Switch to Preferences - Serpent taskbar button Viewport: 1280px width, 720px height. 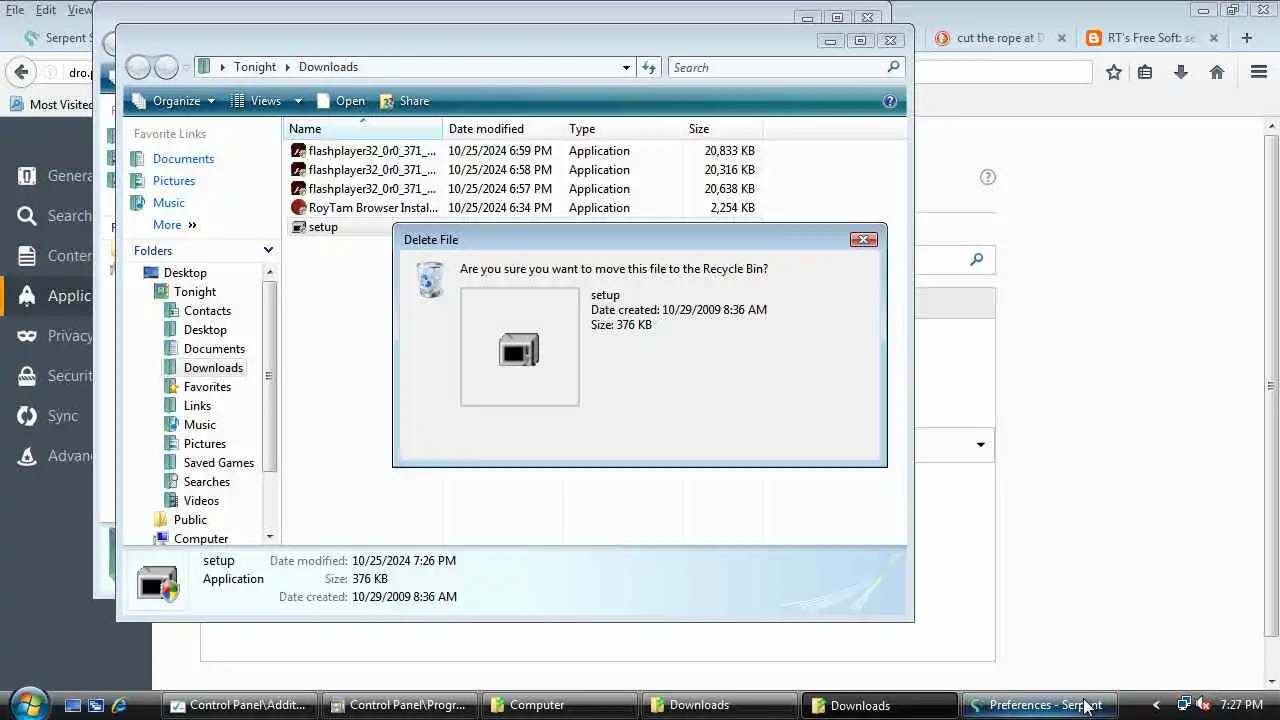click(x=1040, y=705)
